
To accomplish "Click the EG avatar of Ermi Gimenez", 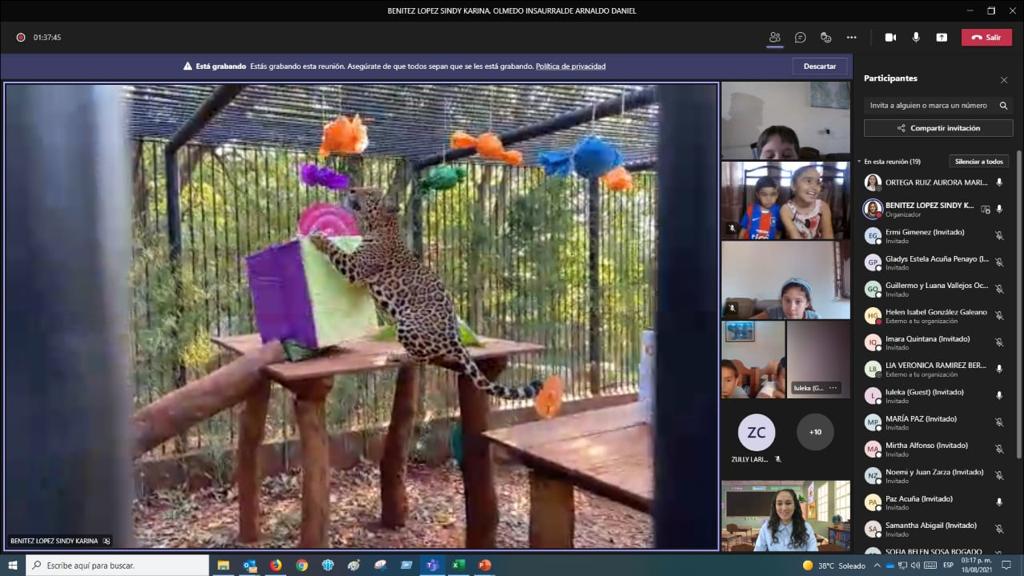I will [x=872, y=236].
